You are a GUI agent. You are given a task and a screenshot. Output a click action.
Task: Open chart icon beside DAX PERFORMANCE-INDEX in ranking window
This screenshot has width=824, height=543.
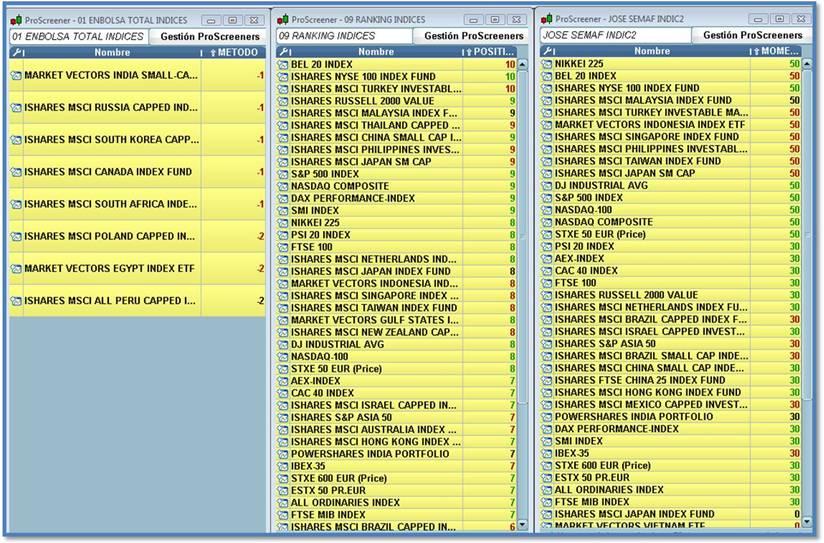point(283,198)
